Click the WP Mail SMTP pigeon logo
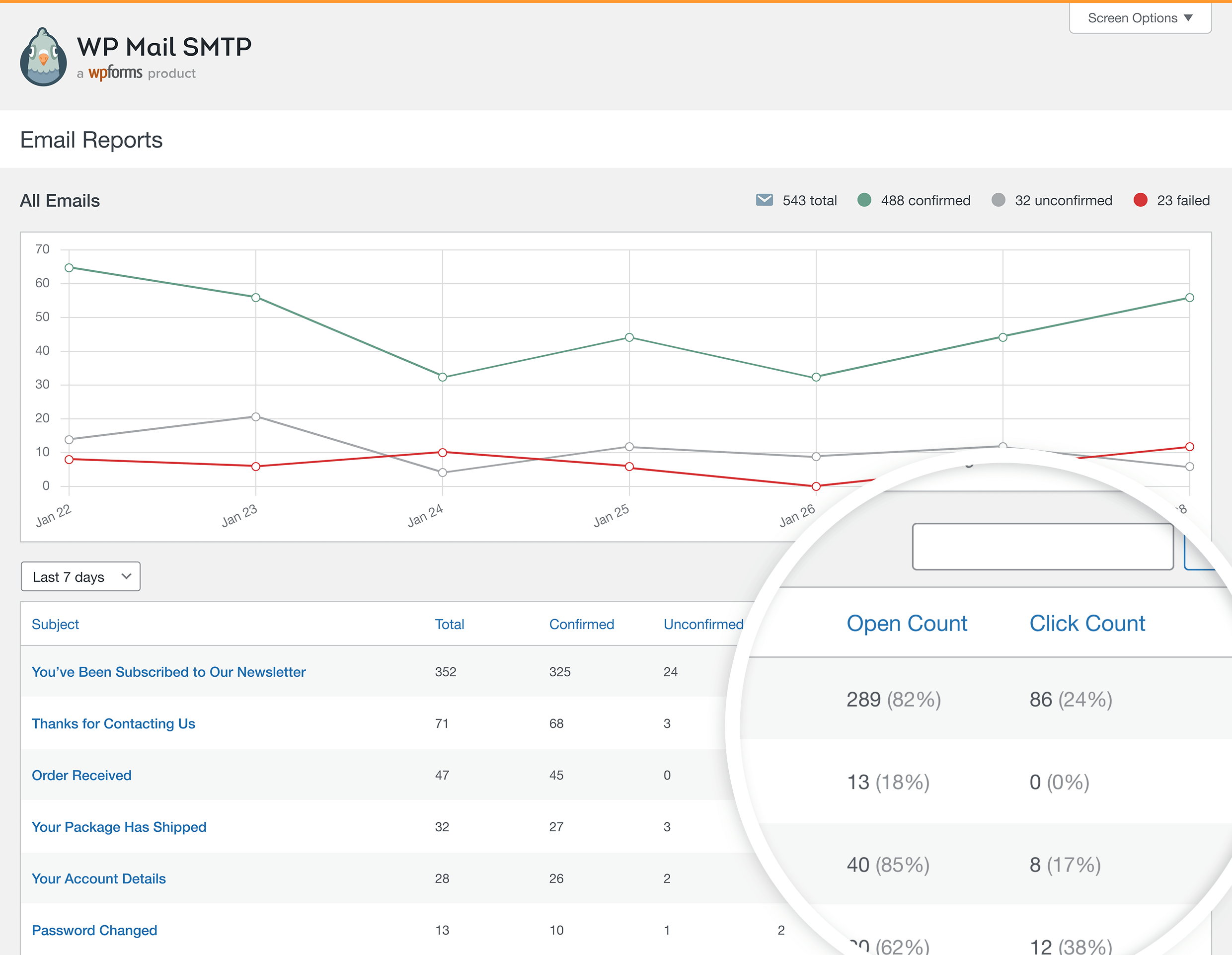 [x=43, y=58]
